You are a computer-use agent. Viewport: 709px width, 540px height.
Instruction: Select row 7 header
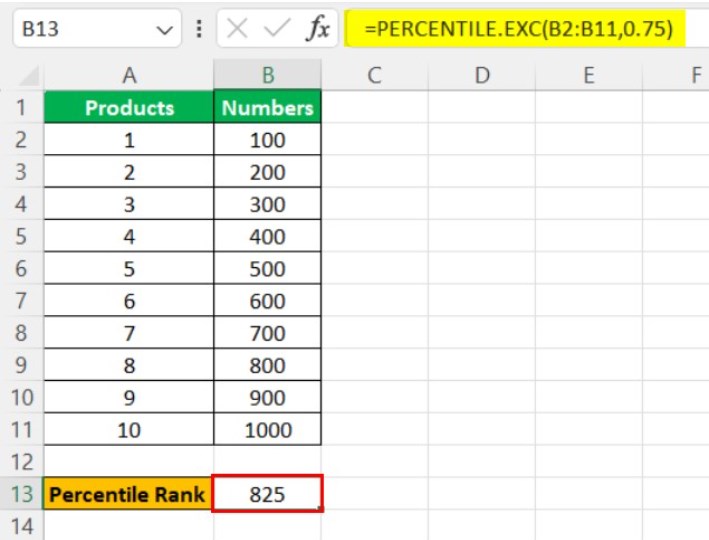[x=21, y=300]
